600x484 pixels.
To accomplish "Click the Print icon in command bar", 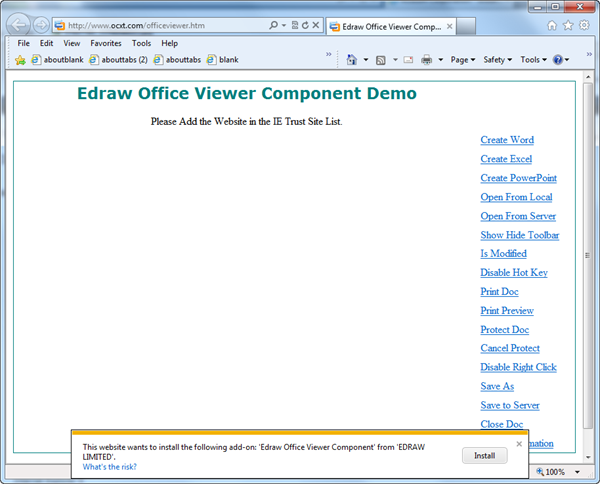I will (x=426, y=60).
